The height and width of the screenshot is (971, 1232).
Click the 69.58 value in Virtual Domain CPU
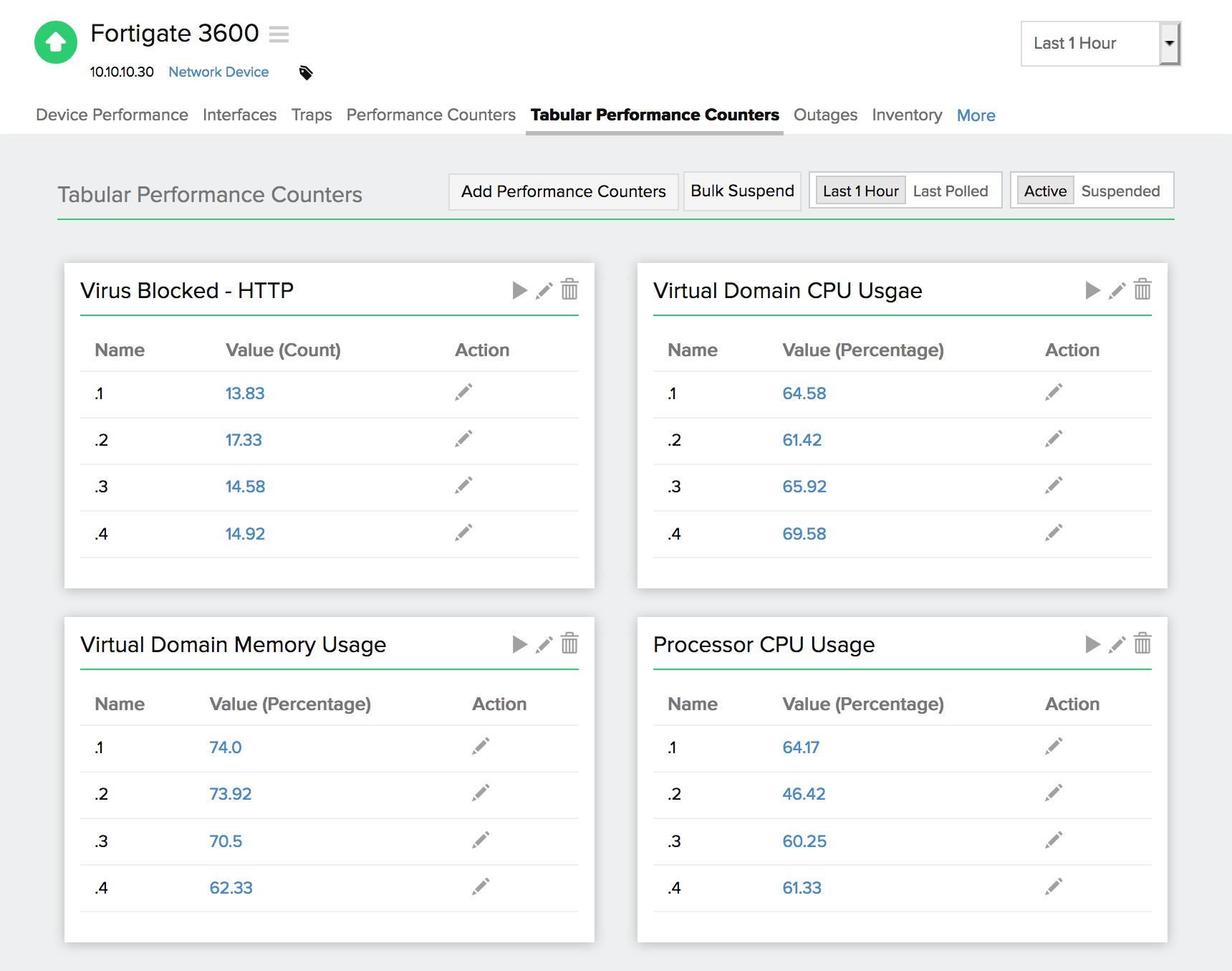coord(804,534)
